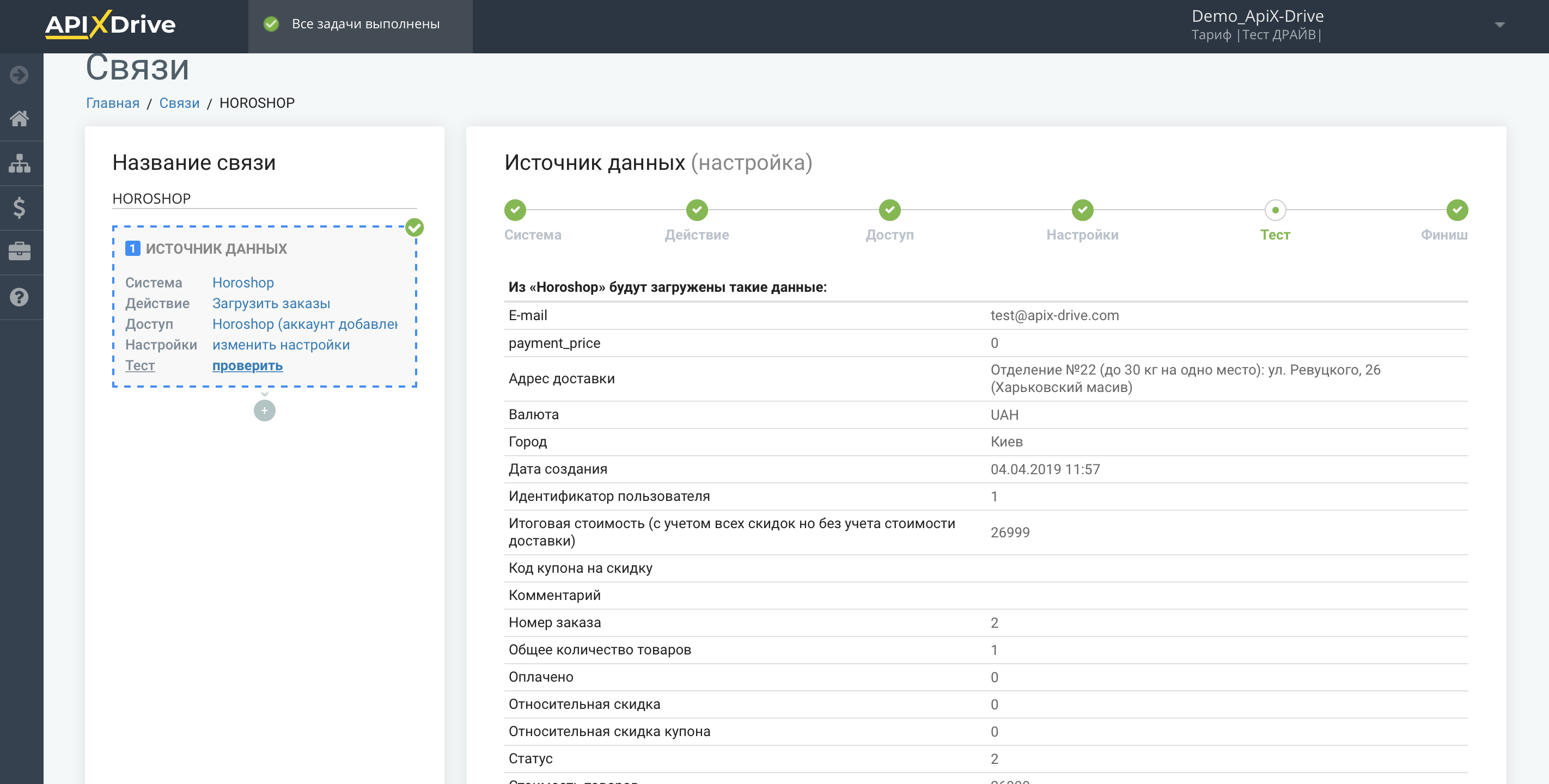Viewport: 1549px width, 784px height.
Task: Click the Дата создания row label
Action: [x=557, y=469]
